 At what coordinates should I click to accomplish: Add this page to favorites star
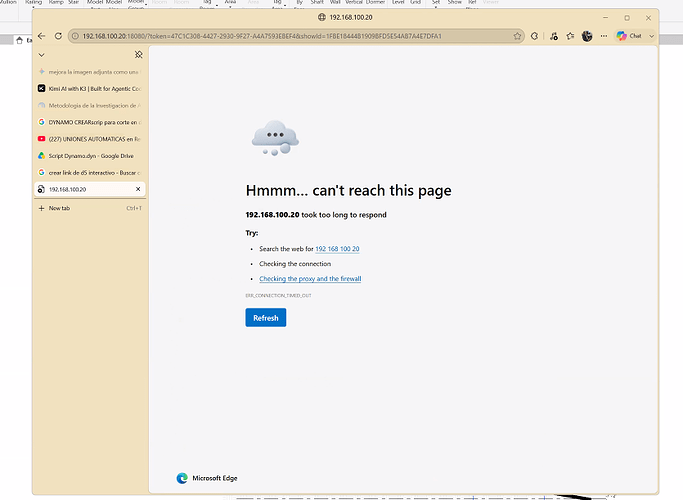pyautogui.click(x=517, y=36)
